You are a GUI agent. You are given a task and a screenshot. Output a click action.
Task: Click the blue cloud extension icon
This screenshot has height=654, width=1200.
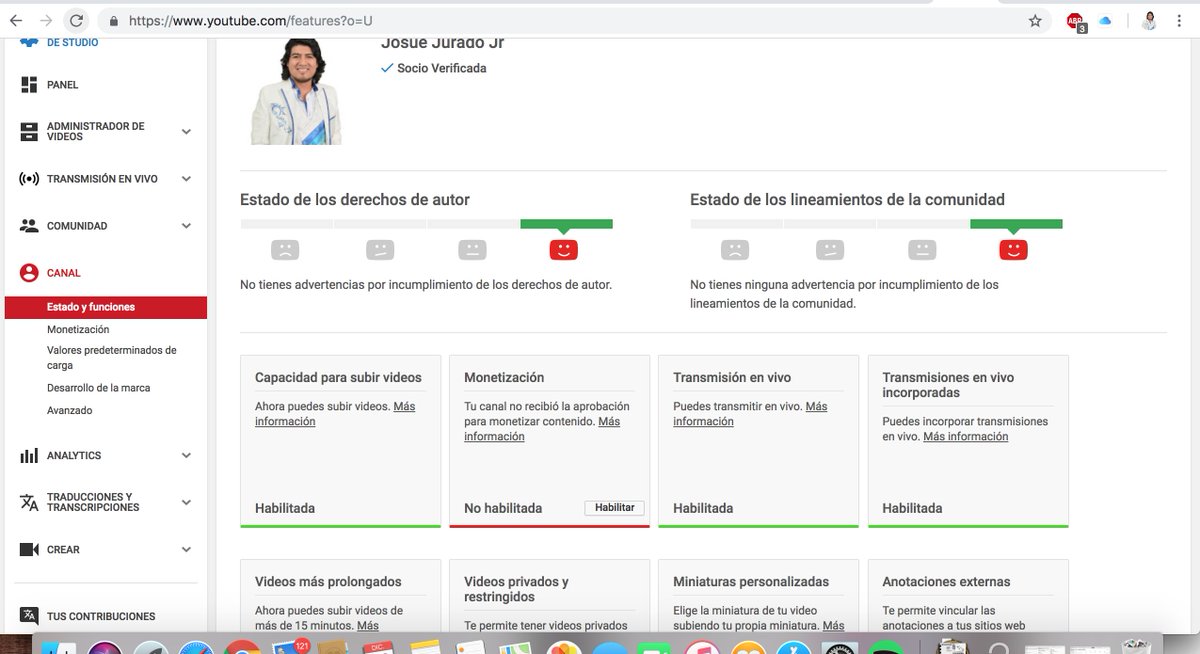click(1105, 20)
